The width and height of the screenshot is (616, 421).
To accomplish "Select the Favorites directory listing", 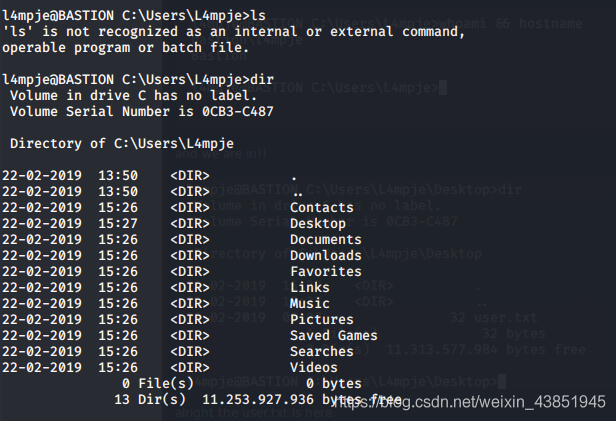I will coord(326,272).
